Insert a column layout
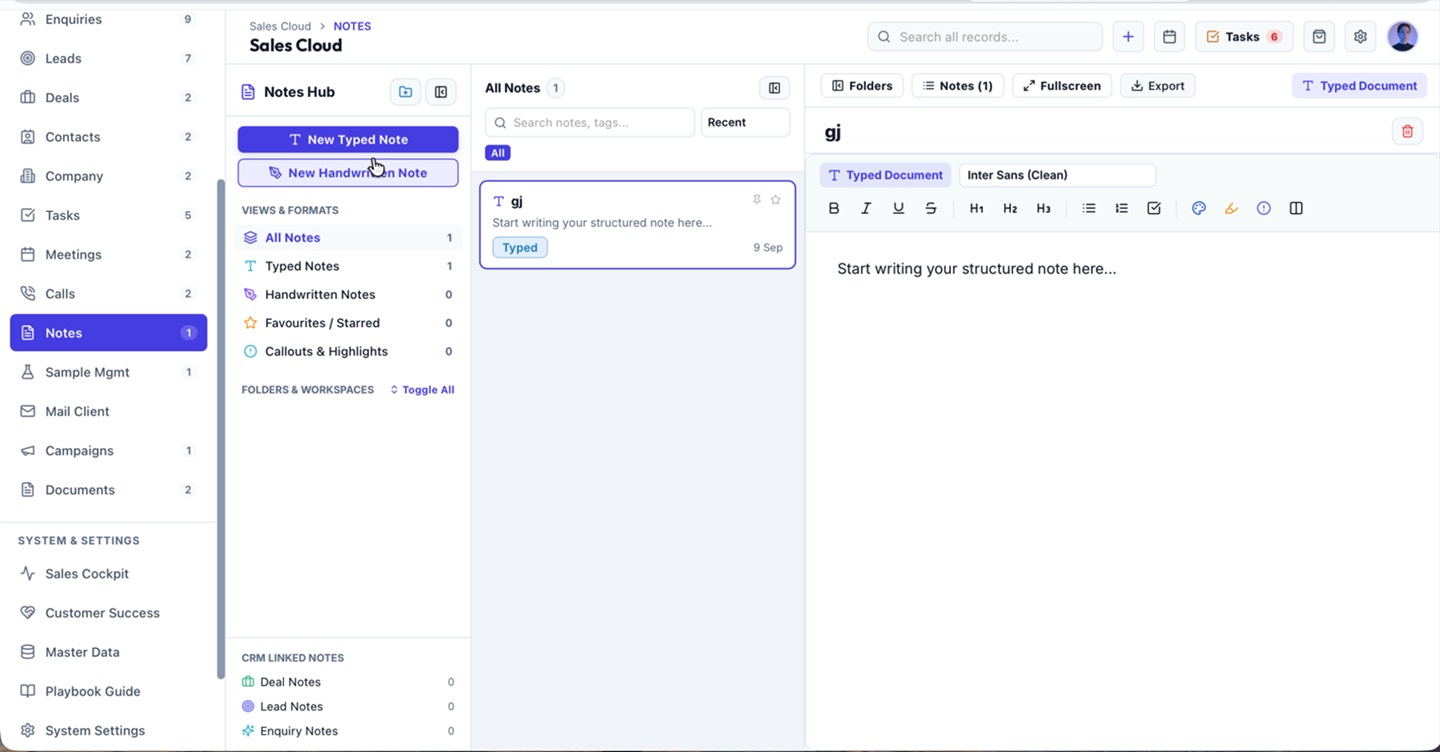 1296,208
